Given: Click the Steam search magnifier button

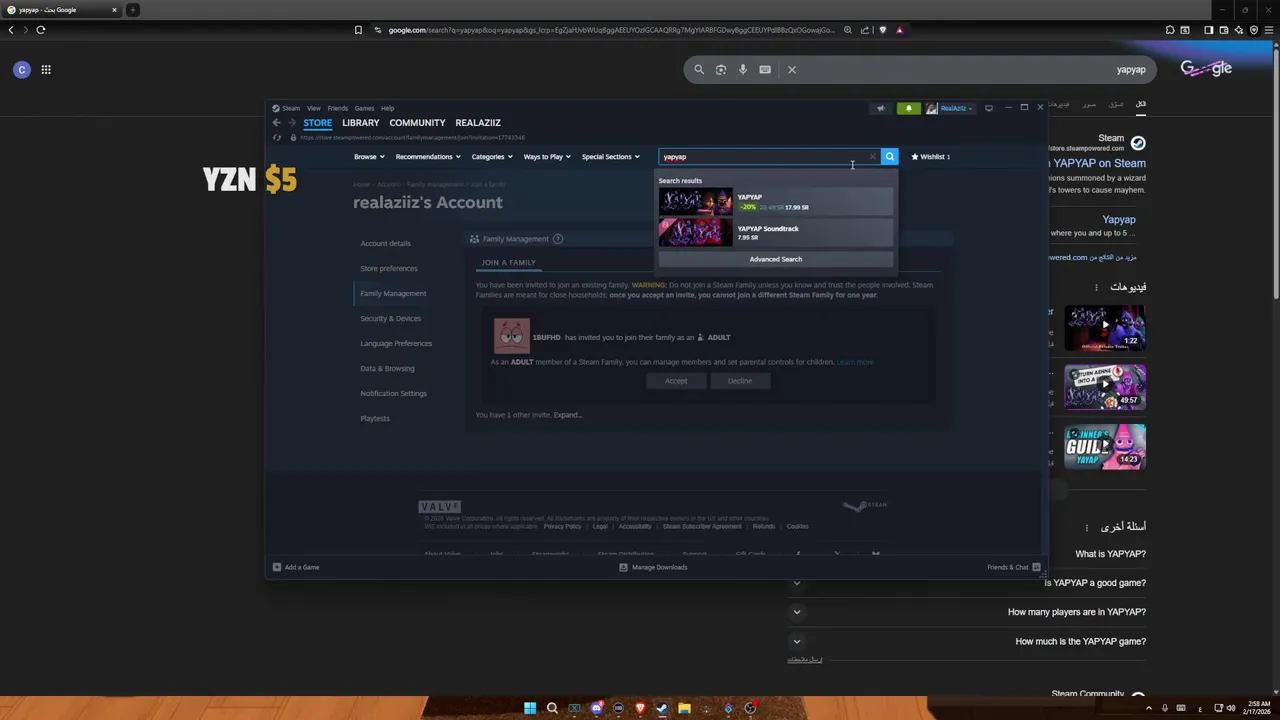Looking at the screenshot, I should pyautogui.click(x=889, y=156).
